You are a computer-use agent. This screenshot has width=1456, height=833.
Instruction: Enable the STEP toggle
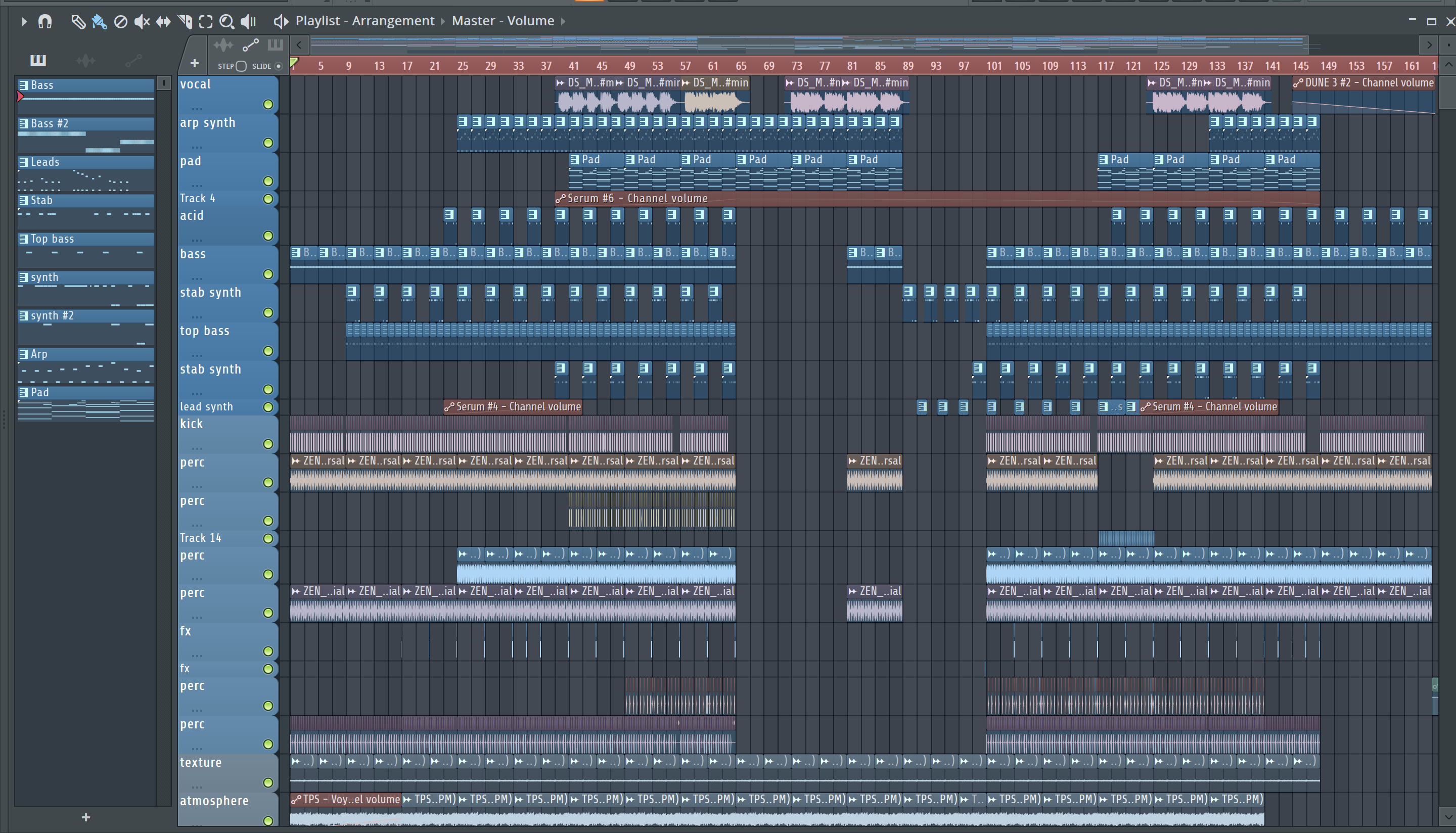[x=241, y=66]
